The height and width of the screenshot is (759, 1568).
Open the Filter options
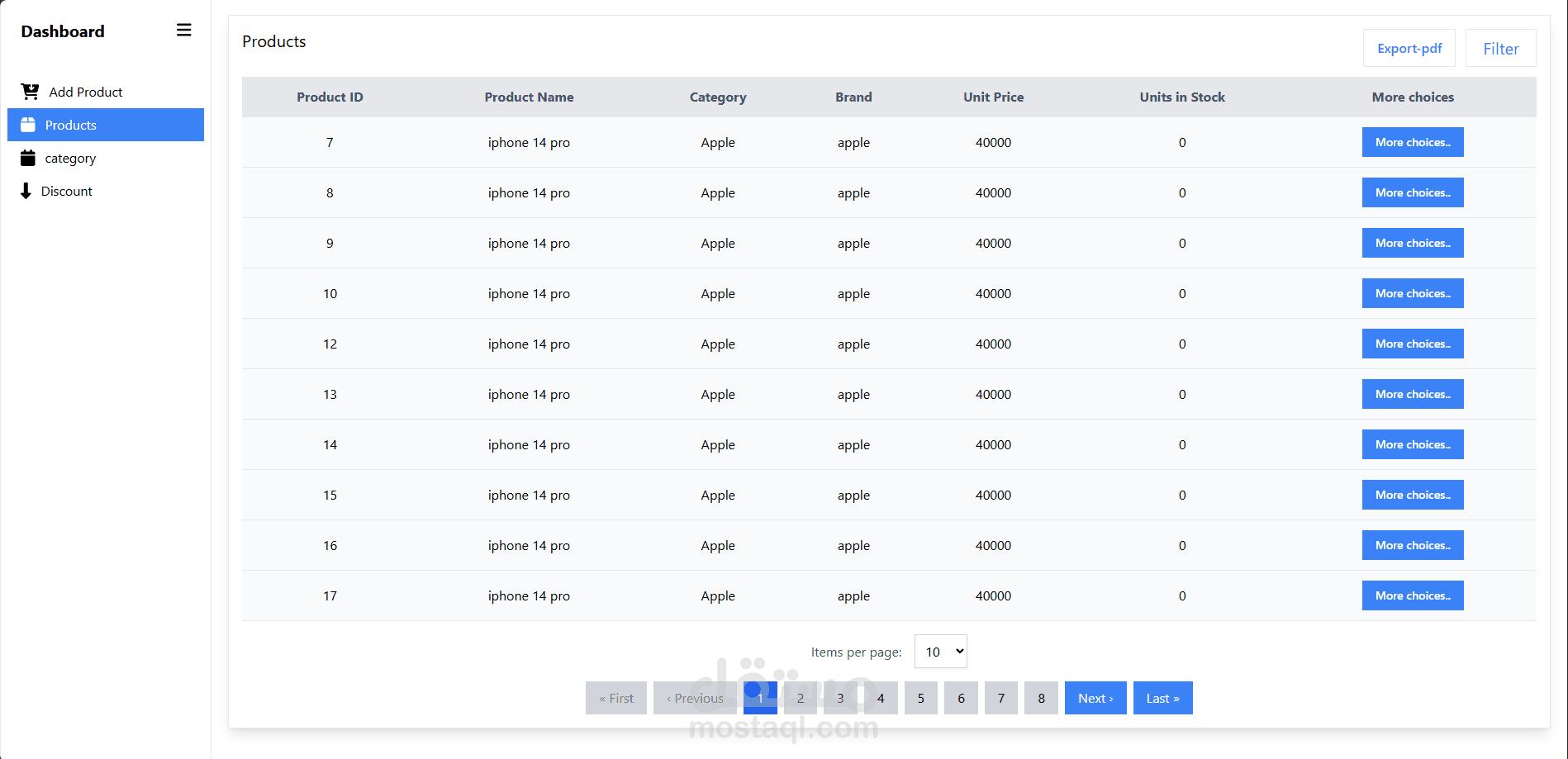coord(1501,48)
